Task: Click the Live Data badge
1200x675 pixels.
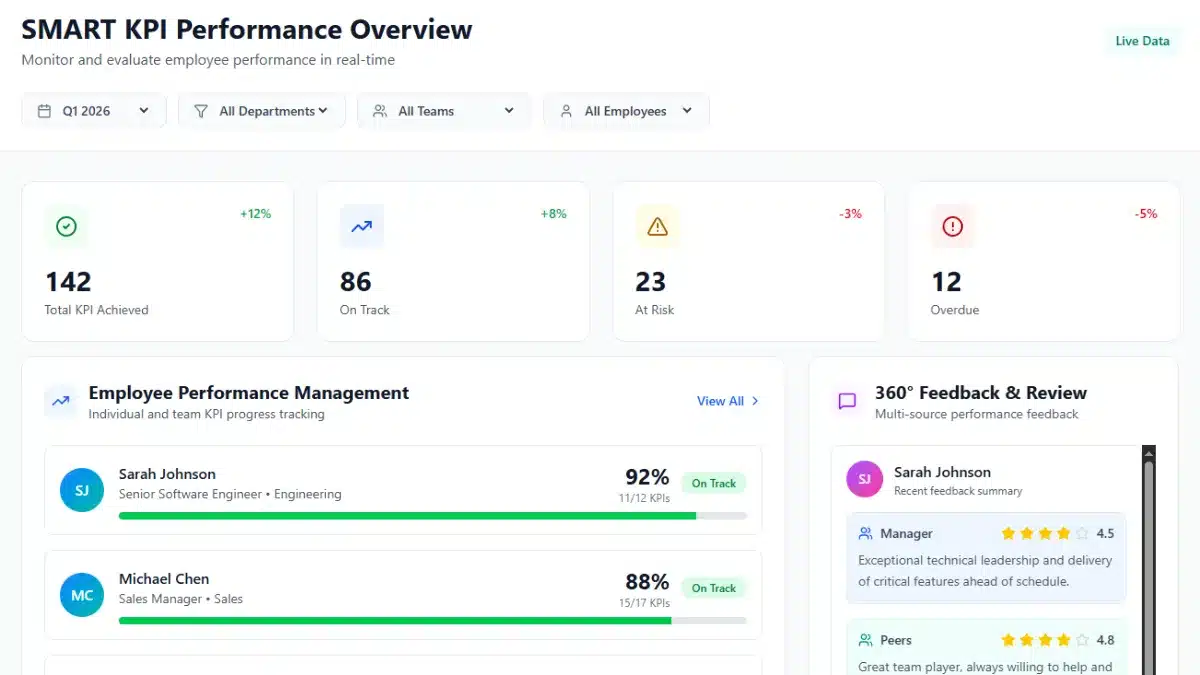Action: coord(1142,41)
